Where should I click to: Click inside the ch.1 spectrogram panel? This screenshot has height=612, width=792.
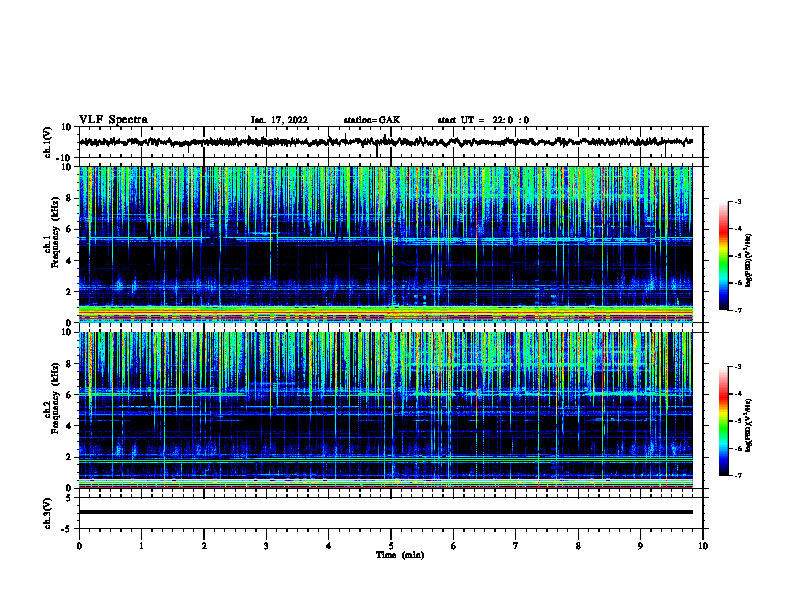385,244
